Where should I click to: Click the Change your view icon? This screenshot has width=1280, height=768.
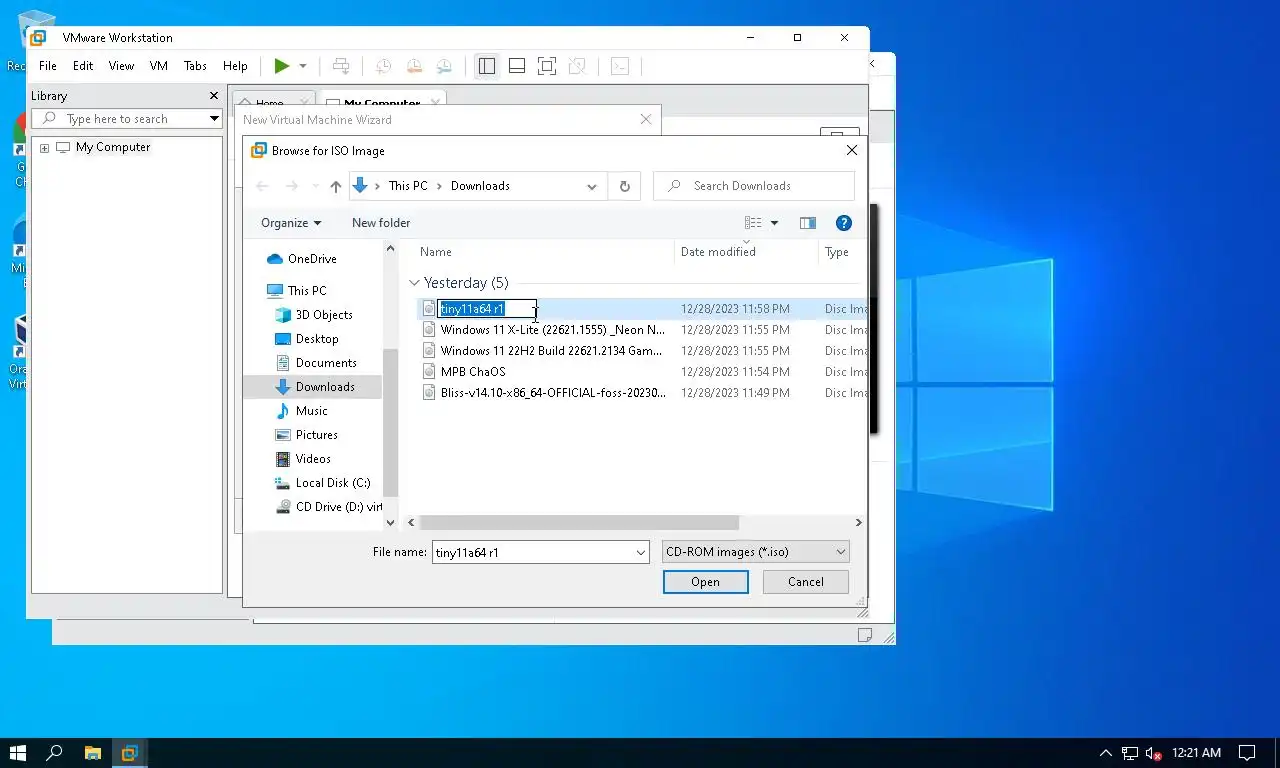point(754,223)
